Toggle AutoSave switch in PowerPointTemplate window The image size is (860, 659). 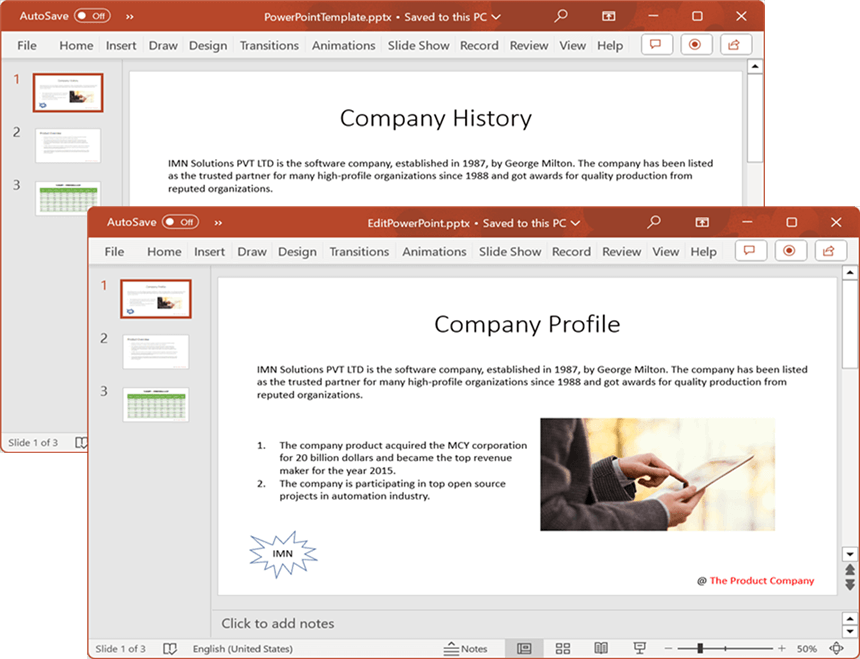[92, 16]
